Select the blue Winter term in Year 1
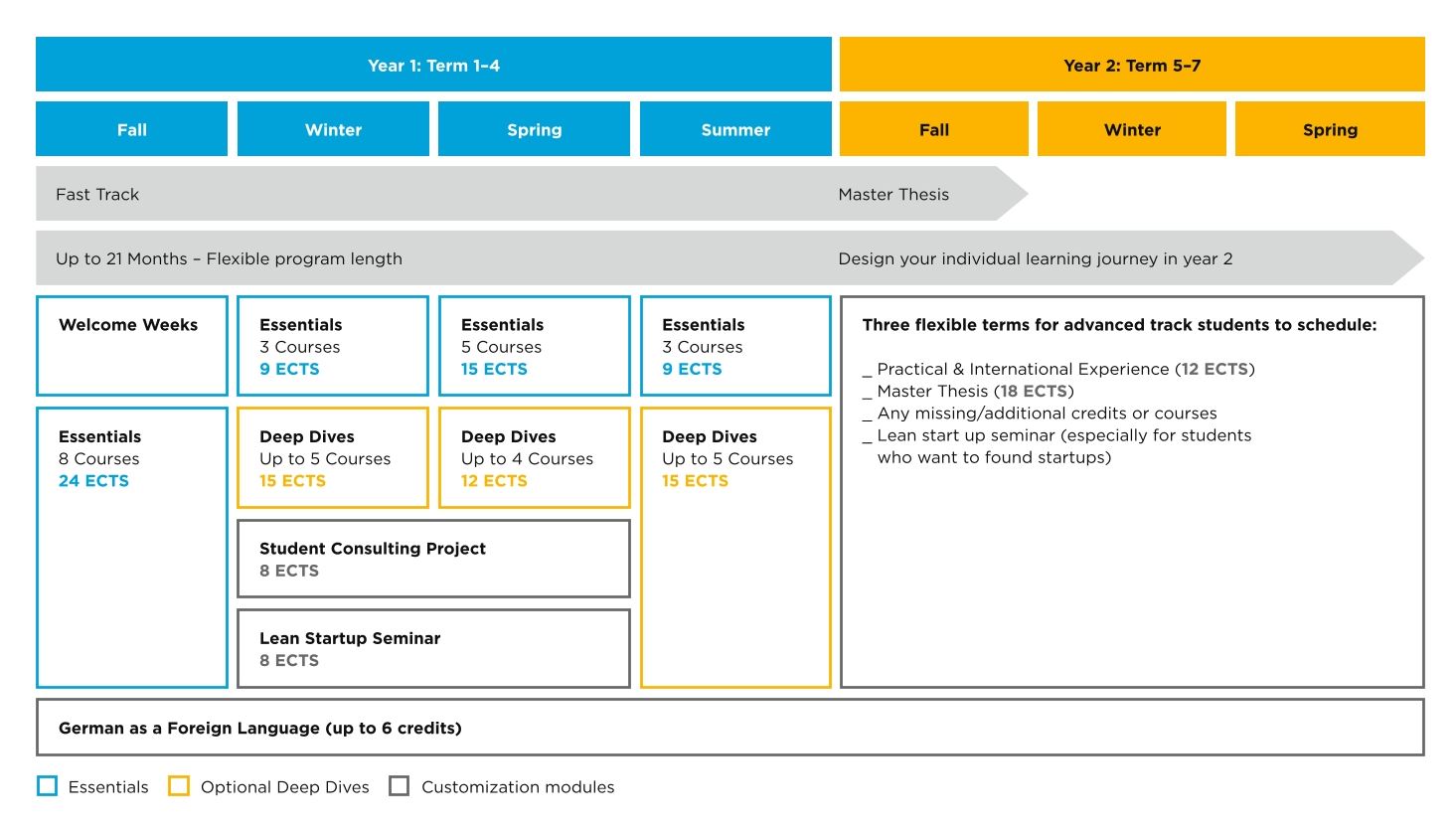This screenshot has width=1456, height=830. pyautogui.click(x=333, y=129)
